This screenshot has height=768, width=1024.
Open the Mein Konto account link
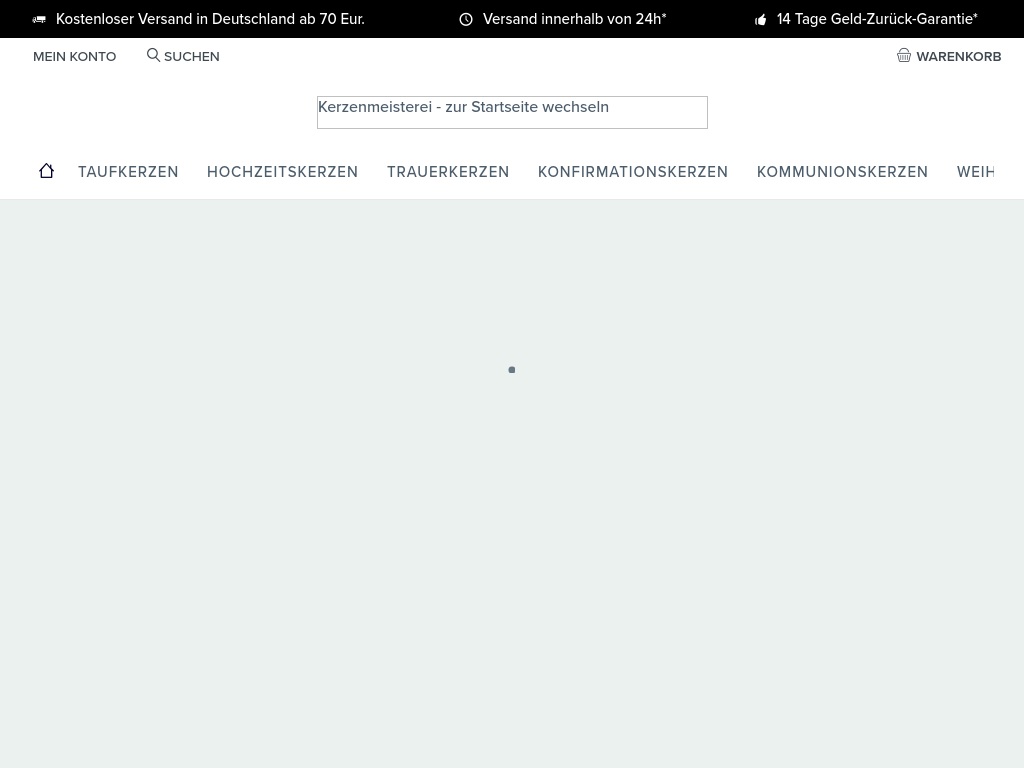[74, 57]
